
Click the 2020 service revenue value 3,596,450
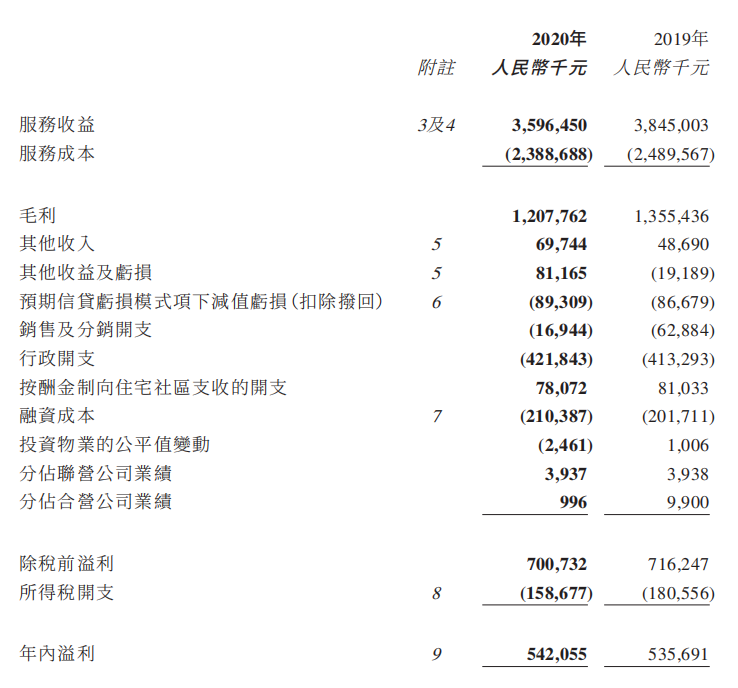point(549,125)
